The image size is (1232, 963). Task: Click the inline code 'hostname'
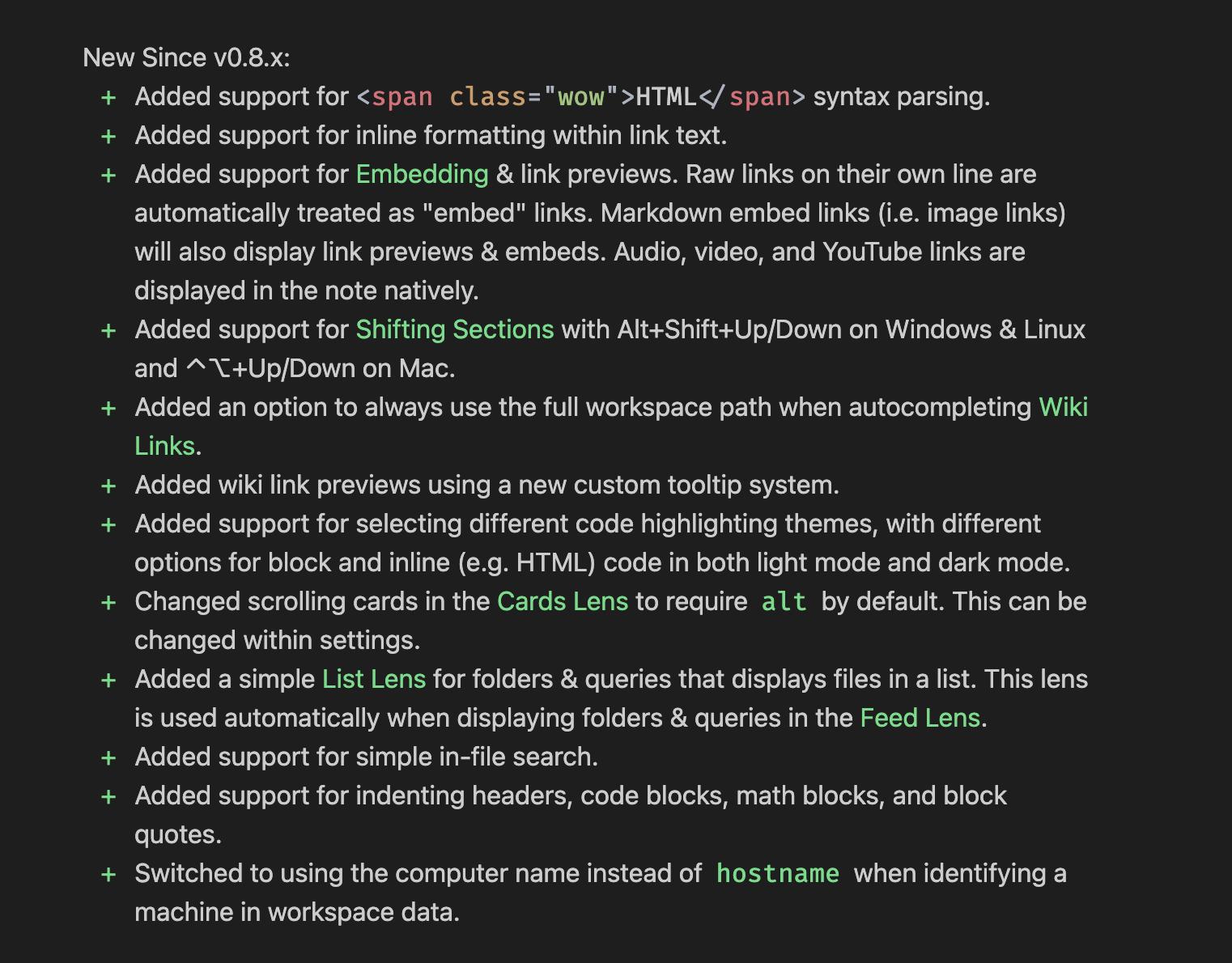pyautogui.click(x=778, y=874)
